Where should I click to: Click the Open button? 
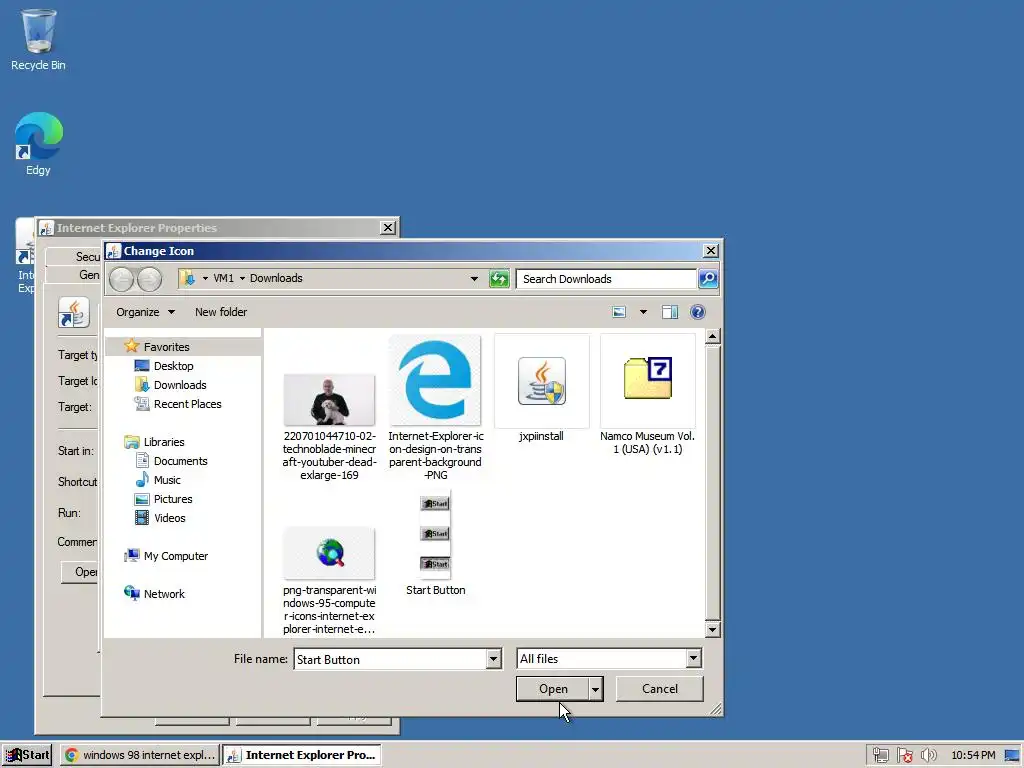click(x=552, y=689)
